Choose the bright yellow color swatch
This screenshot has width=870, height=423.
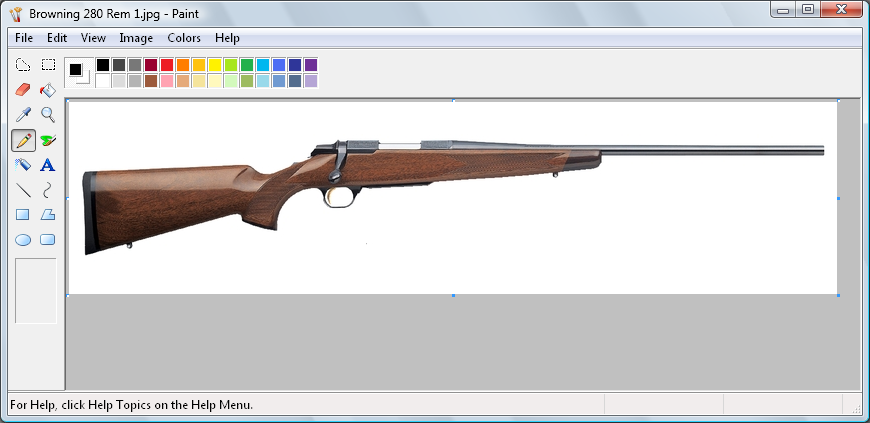(215, 65)
